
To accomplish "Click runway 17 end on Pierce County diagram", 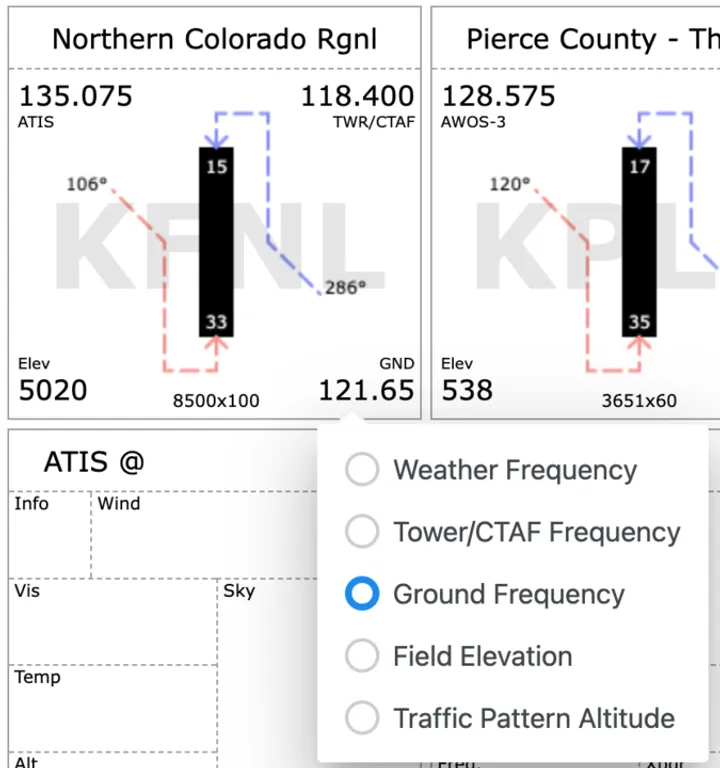I will pyautogui.click(x=640, y=166).
